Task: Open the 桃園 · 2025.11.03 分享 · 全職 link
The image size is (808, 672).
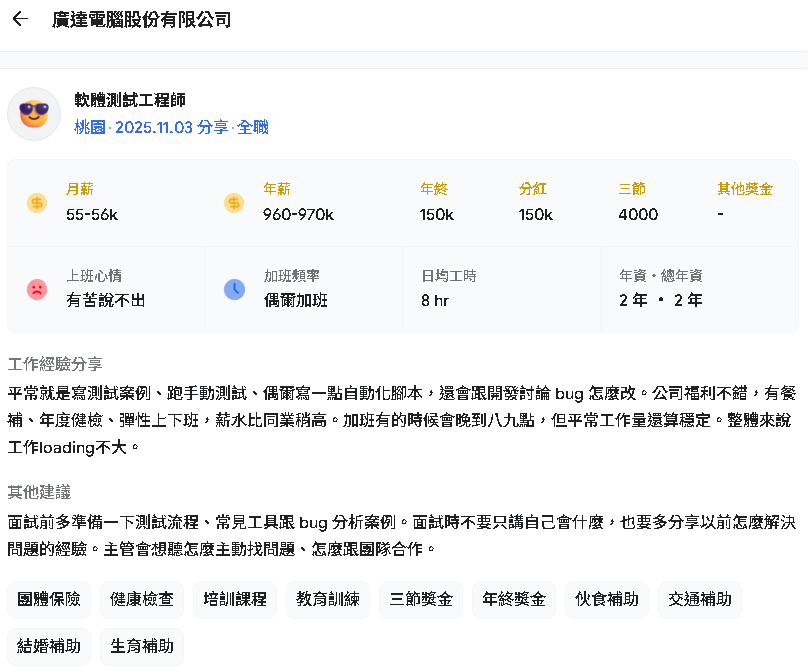Action: tap(171, 127)
